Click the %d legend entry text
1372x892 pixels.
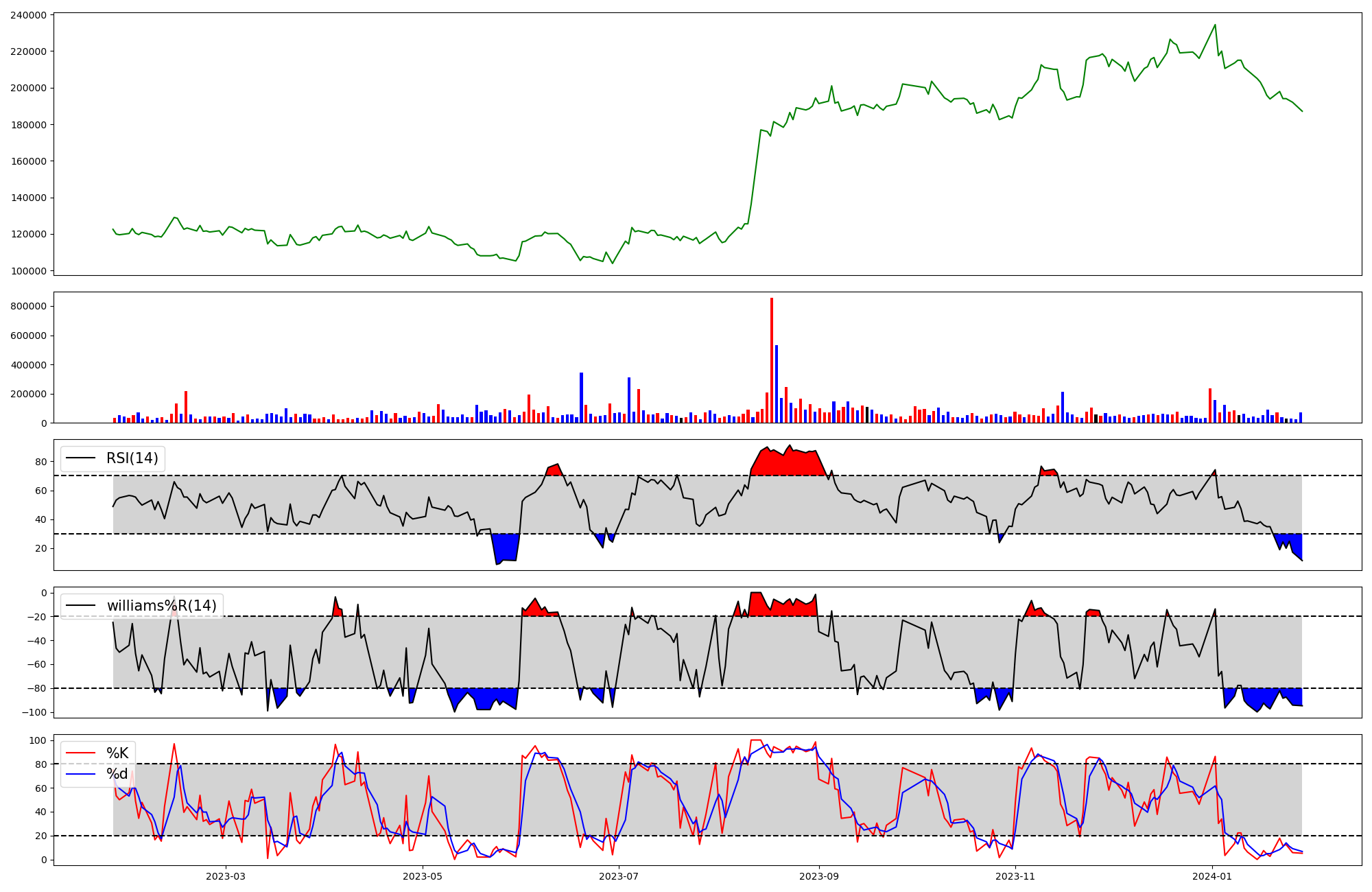[x=117, y=774]
